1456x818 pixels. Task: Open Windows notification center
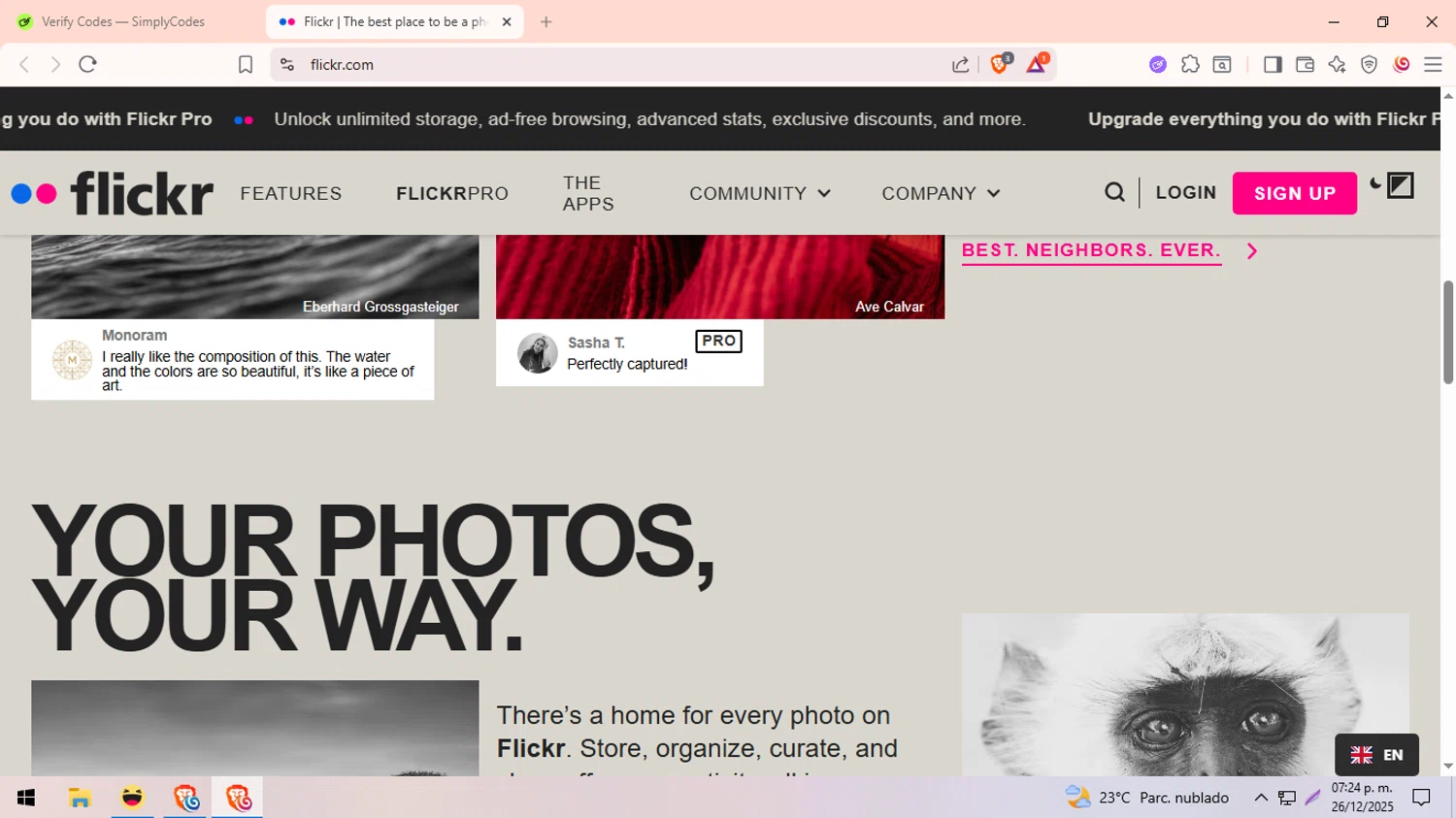coord(1422,798)
